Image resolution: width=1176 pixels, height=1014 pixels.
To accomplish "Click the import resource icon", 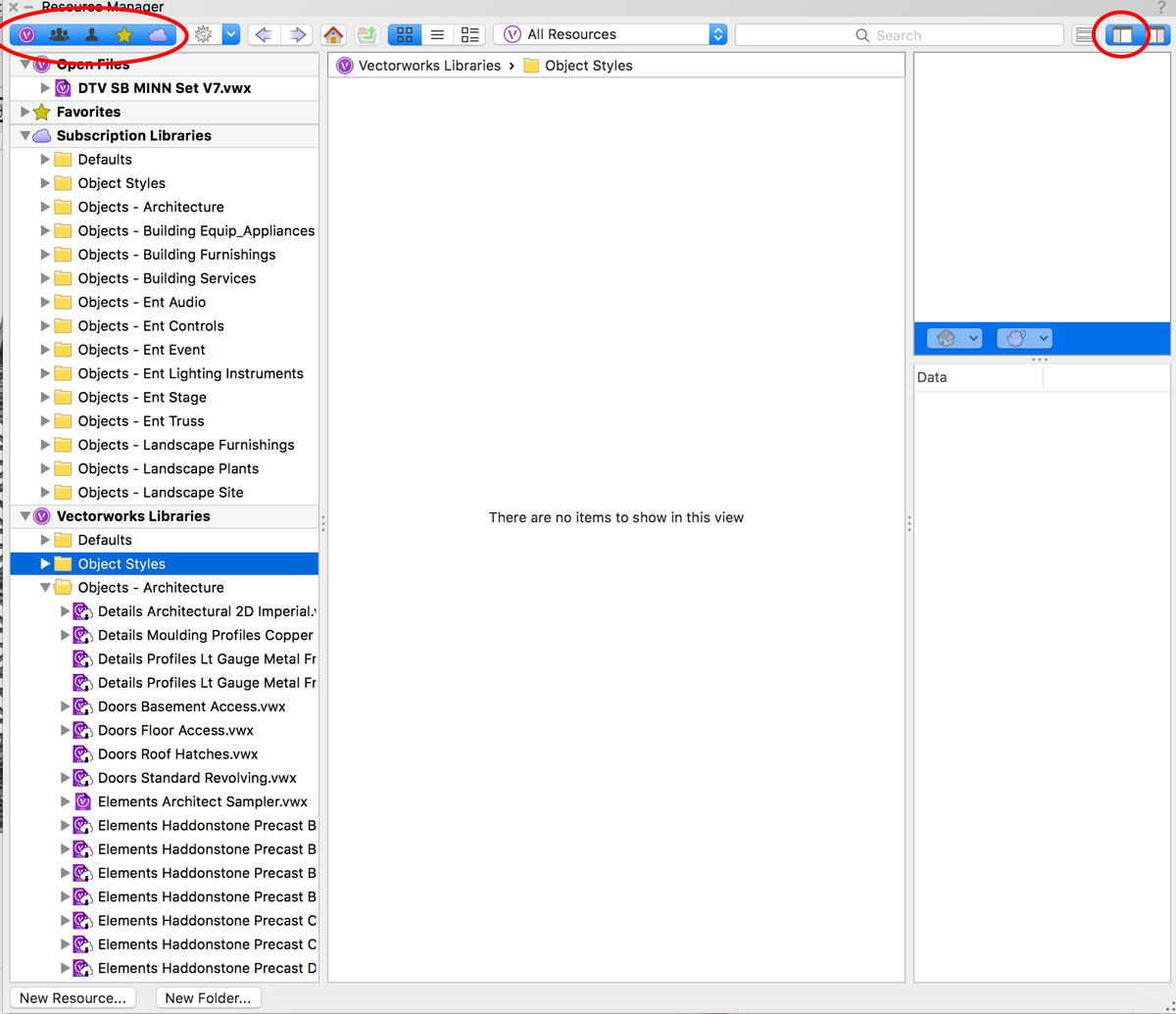I will [367, 33].
